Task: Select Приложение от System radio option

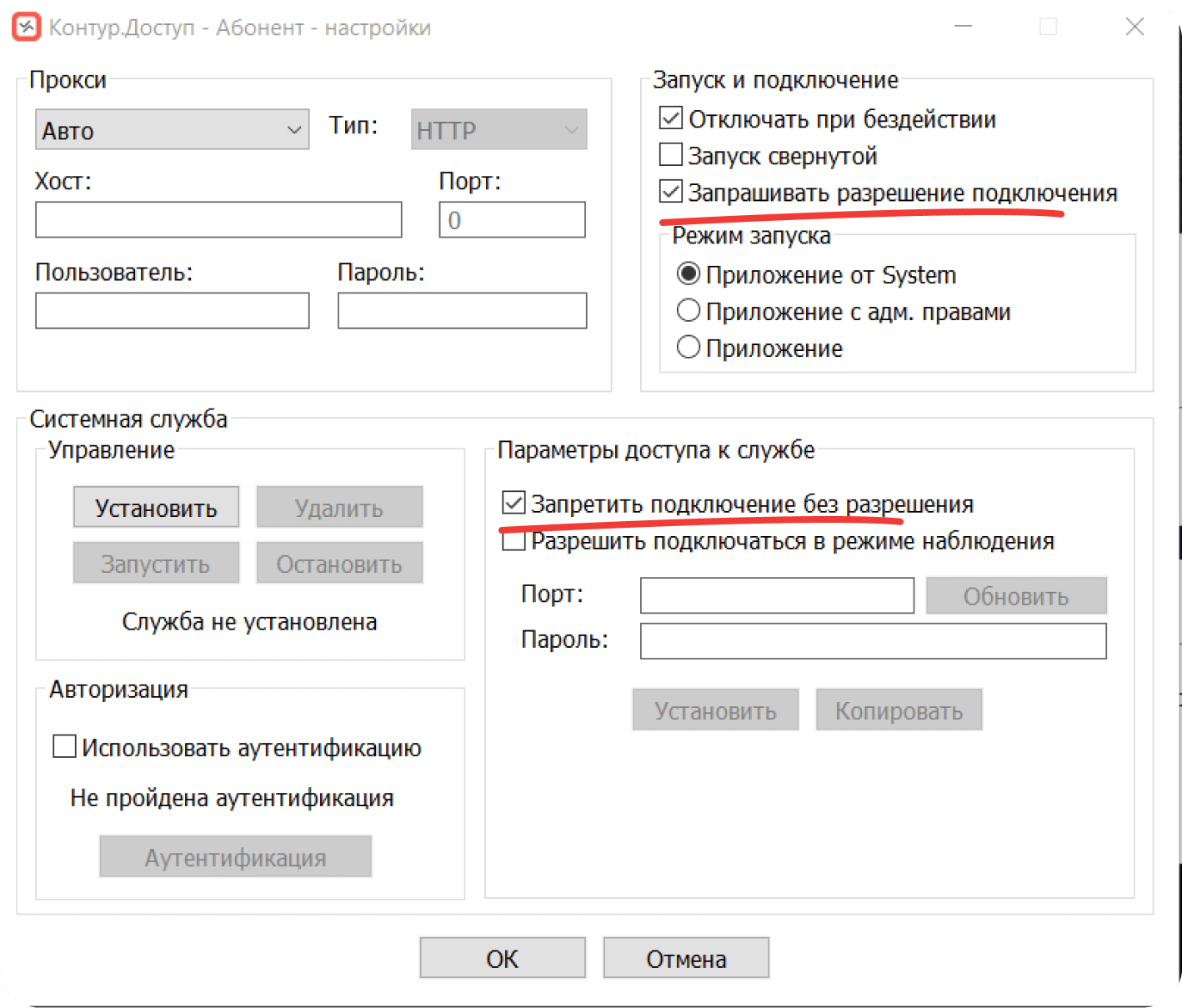Action: tap(689, 273)
